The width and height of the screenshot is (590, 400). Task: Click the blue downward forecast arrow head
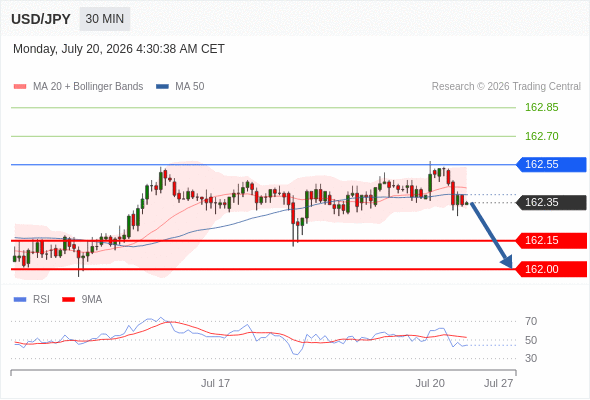pyautogui.click(x=507, y=262)
